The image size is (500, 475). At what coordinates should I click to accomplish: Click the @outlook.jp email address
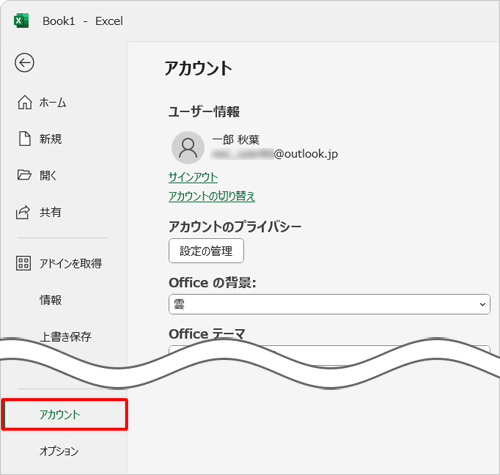point(275,154)
